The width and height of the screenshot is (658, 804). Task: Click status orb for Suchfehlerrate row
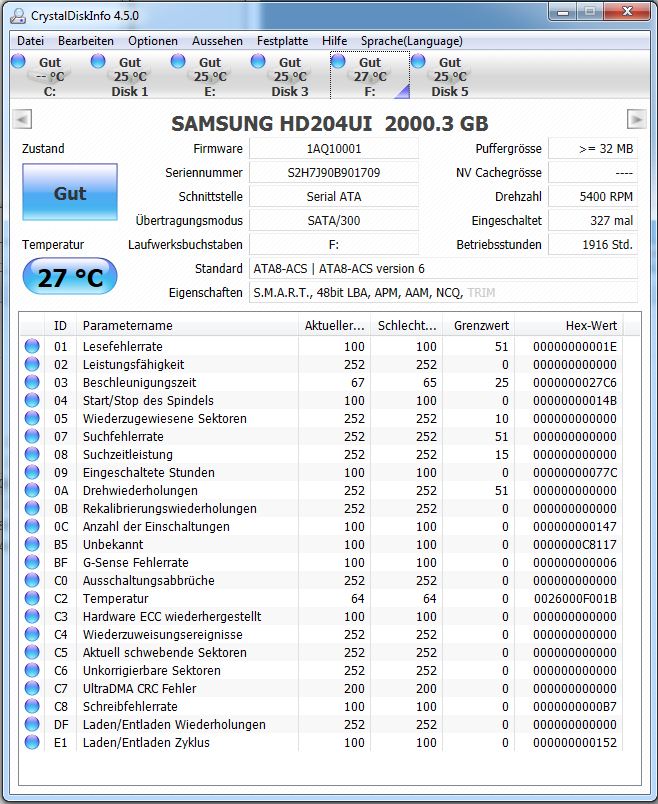(x=32, y=436)
